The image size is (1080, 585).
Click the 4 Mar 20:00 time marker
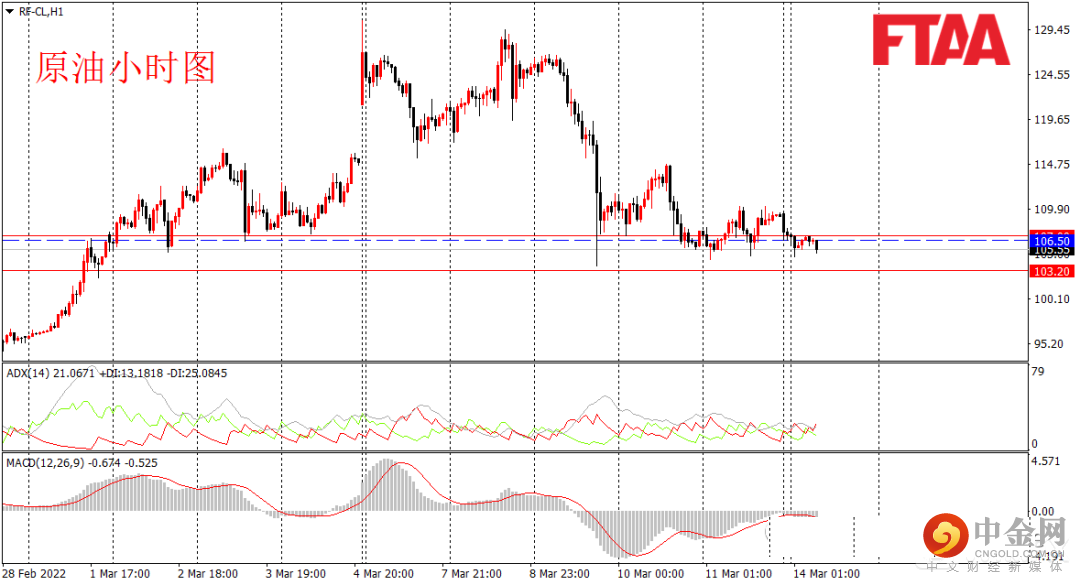(x=384, y=573)
